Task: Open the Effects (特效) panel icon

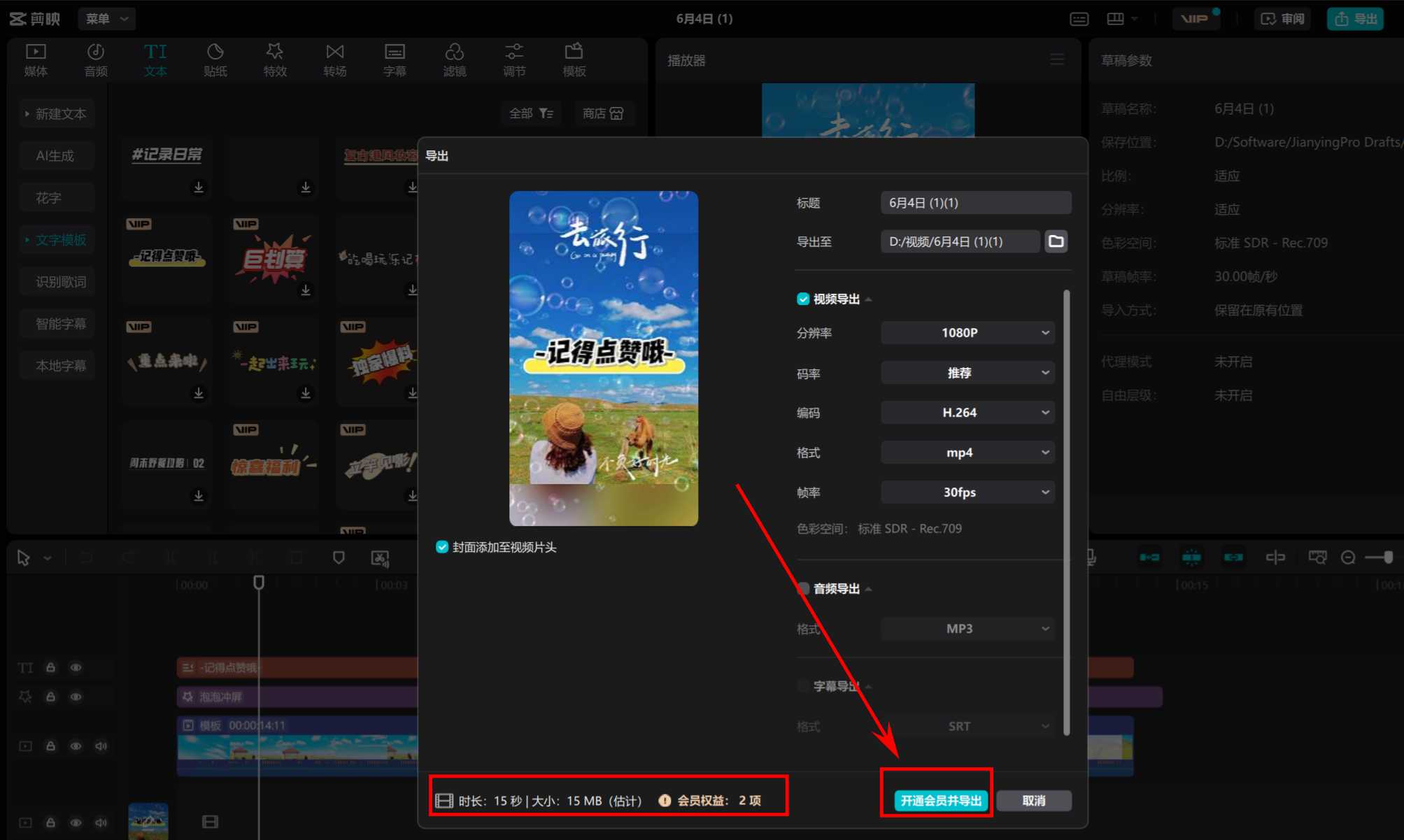Action: click(275, 59)
